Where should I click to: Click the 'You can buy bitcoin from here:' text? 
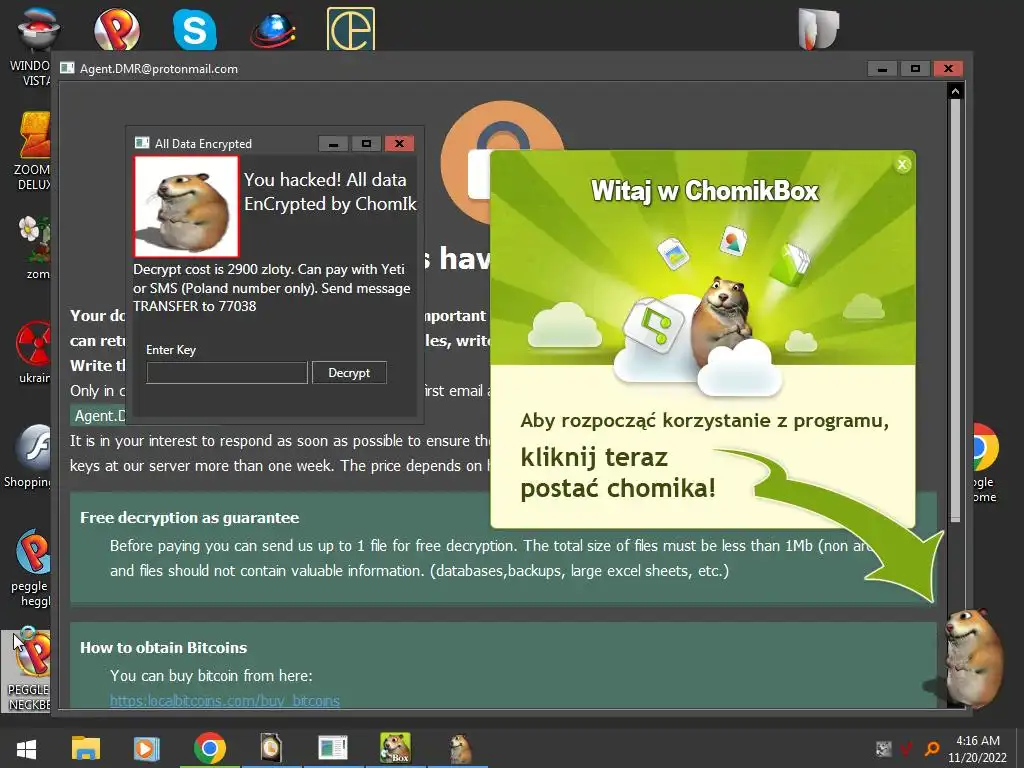pyautogui.click(x=211, y=676)
